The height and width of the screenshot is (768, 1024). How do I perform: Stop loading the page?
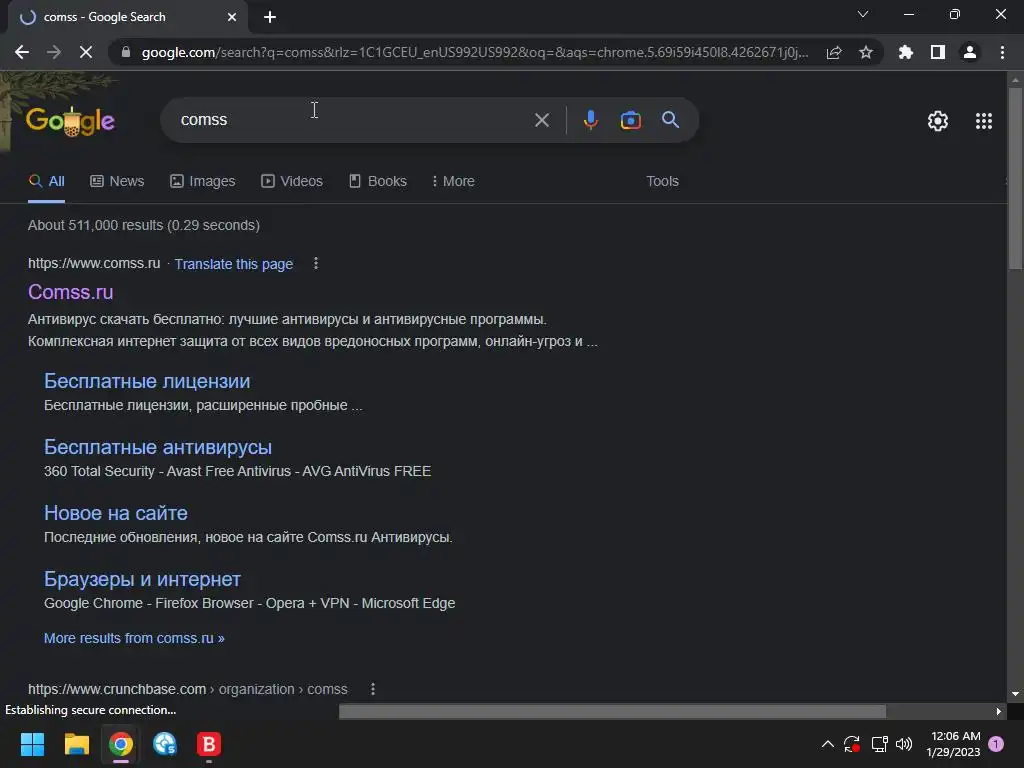tap(86, 52)
